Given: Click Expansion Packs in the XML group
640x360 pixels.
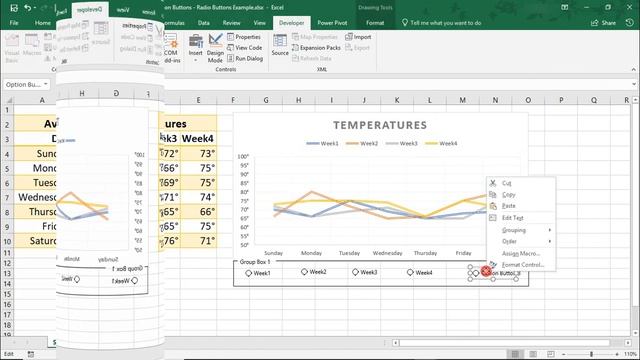Looking at the screenshot, I should tap(316, 48).
